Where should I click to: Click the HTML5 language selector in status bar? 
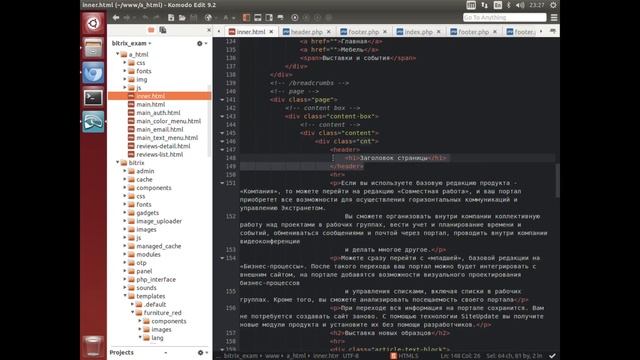(404, 356)
